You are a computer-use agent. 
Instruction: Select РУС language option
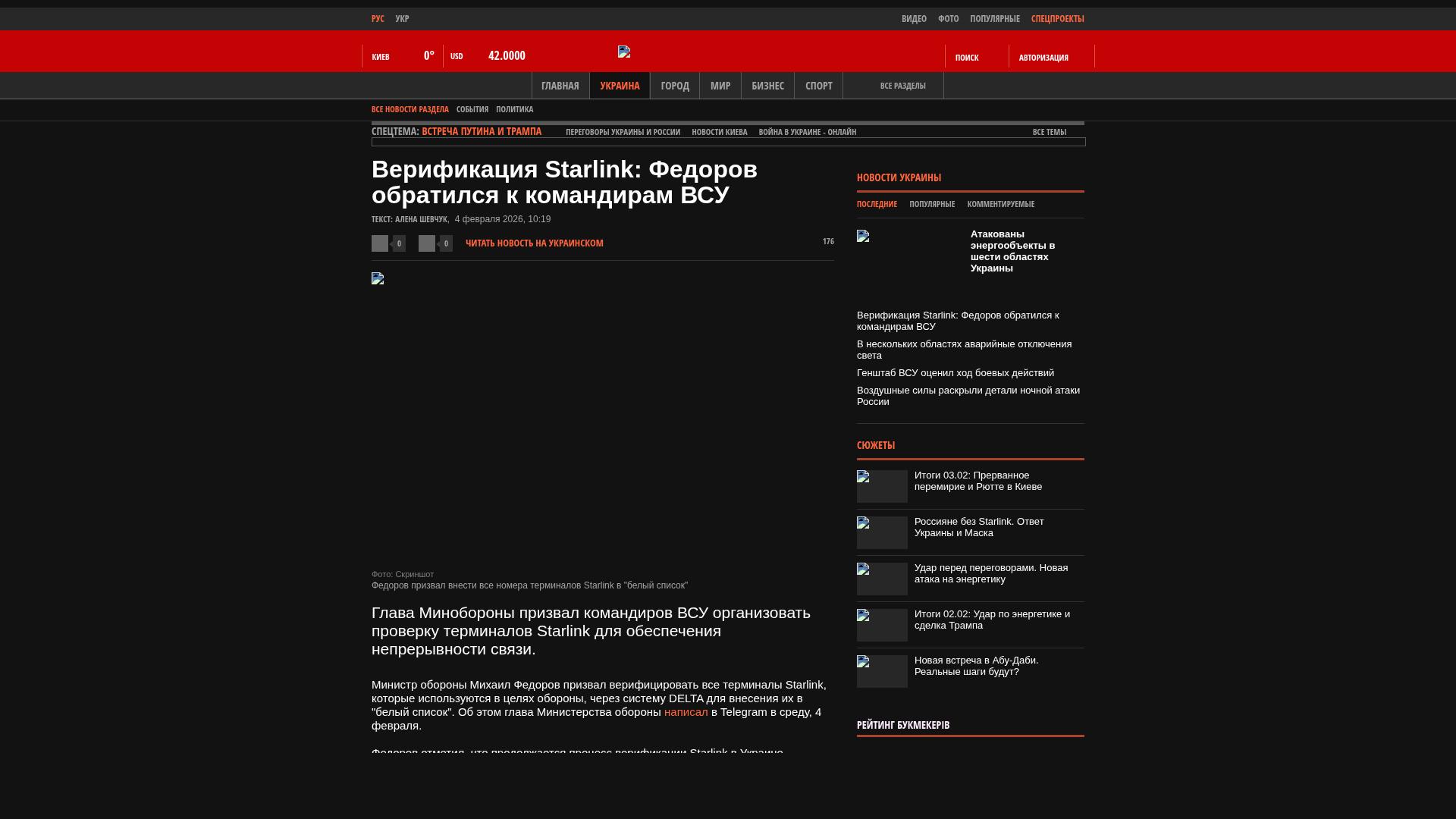click(378, 18)
